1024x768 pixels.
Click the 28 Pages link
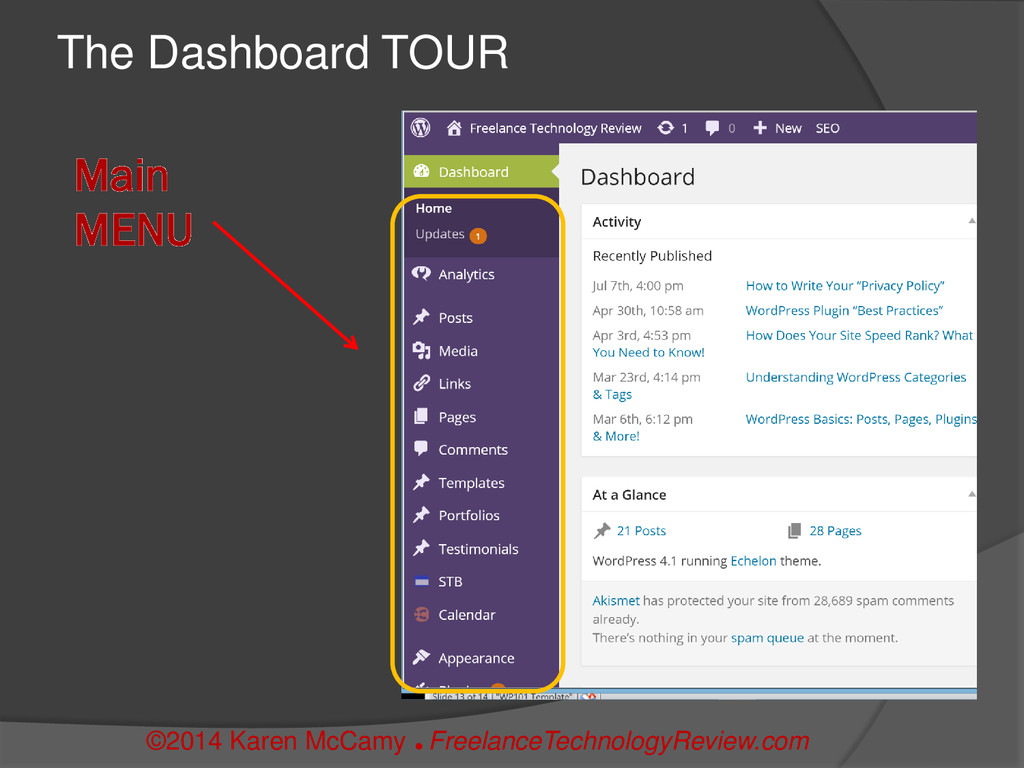click(x=835, y=531)
